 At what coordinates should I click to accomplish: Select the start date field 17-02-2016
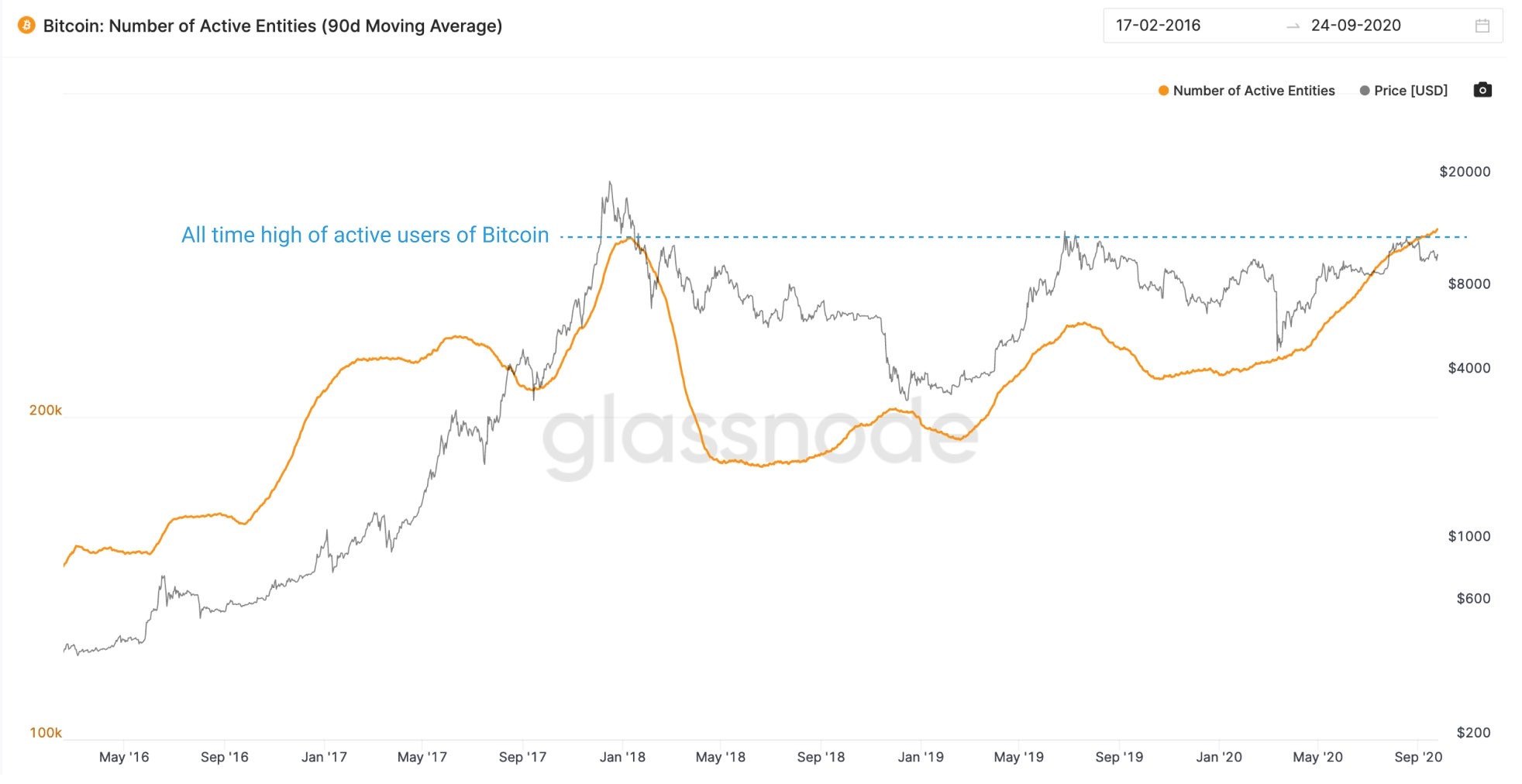(1158, 26)
